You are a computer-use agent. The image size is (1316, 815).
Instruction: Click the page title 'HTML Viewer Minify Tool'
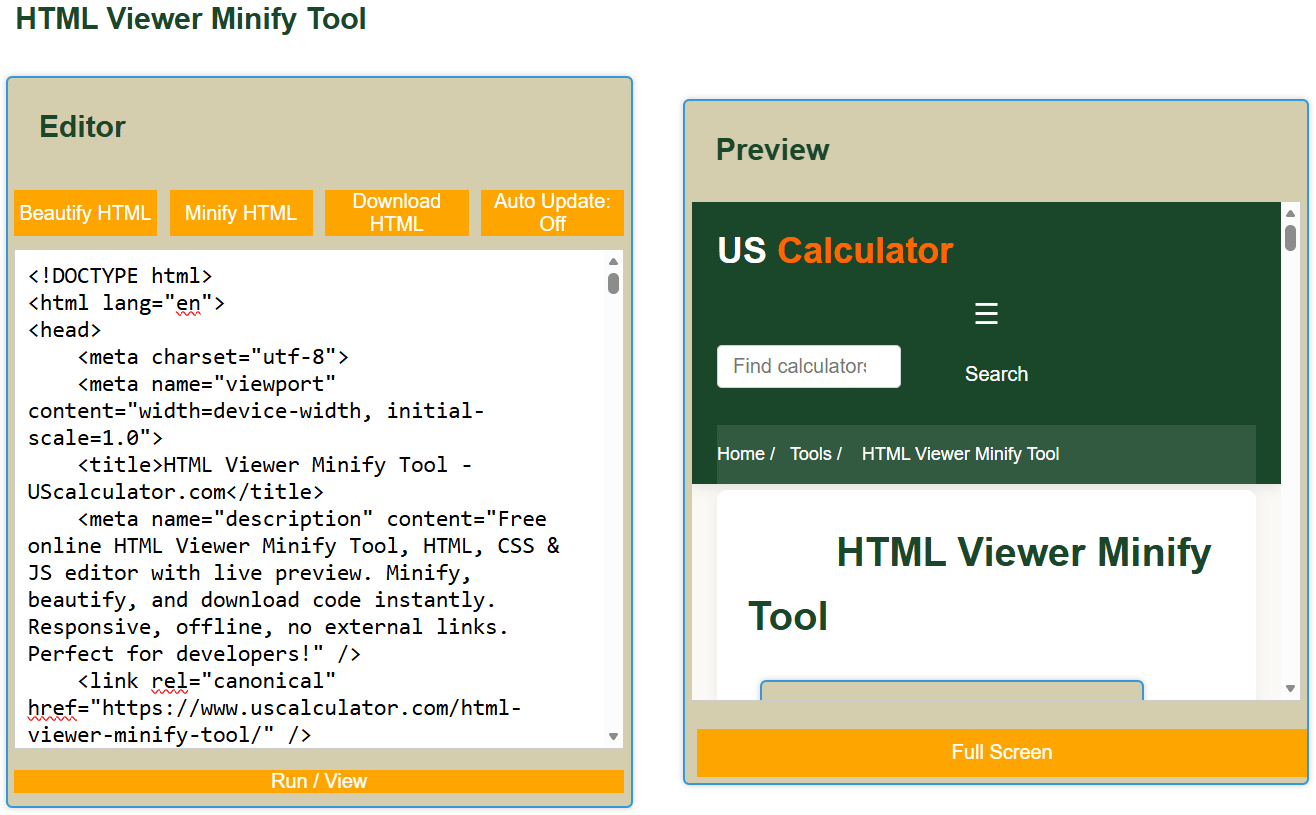pos(191,19)
